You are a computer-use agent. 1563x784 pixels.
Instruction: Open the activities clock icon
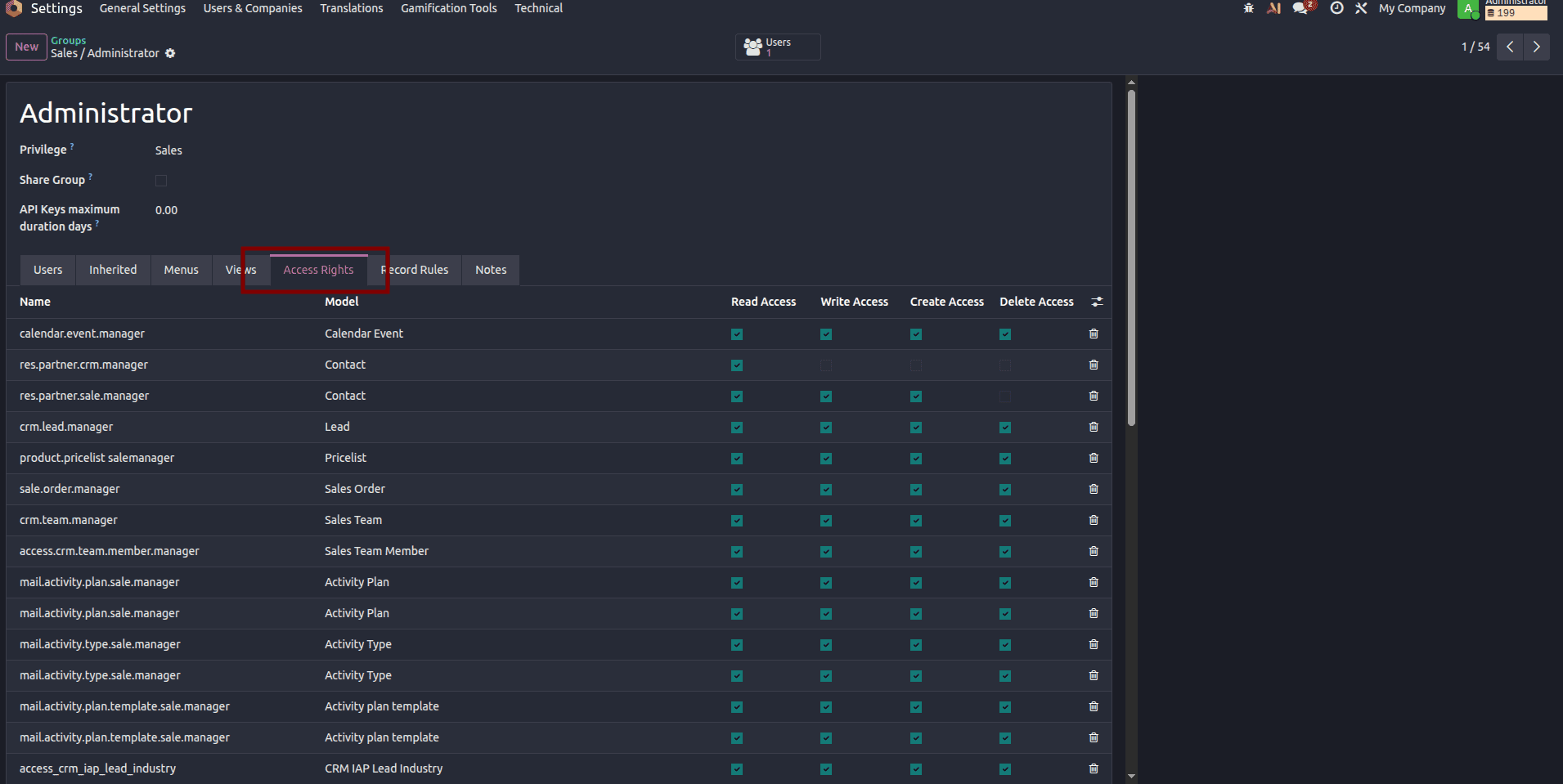tap(1336, 8)
